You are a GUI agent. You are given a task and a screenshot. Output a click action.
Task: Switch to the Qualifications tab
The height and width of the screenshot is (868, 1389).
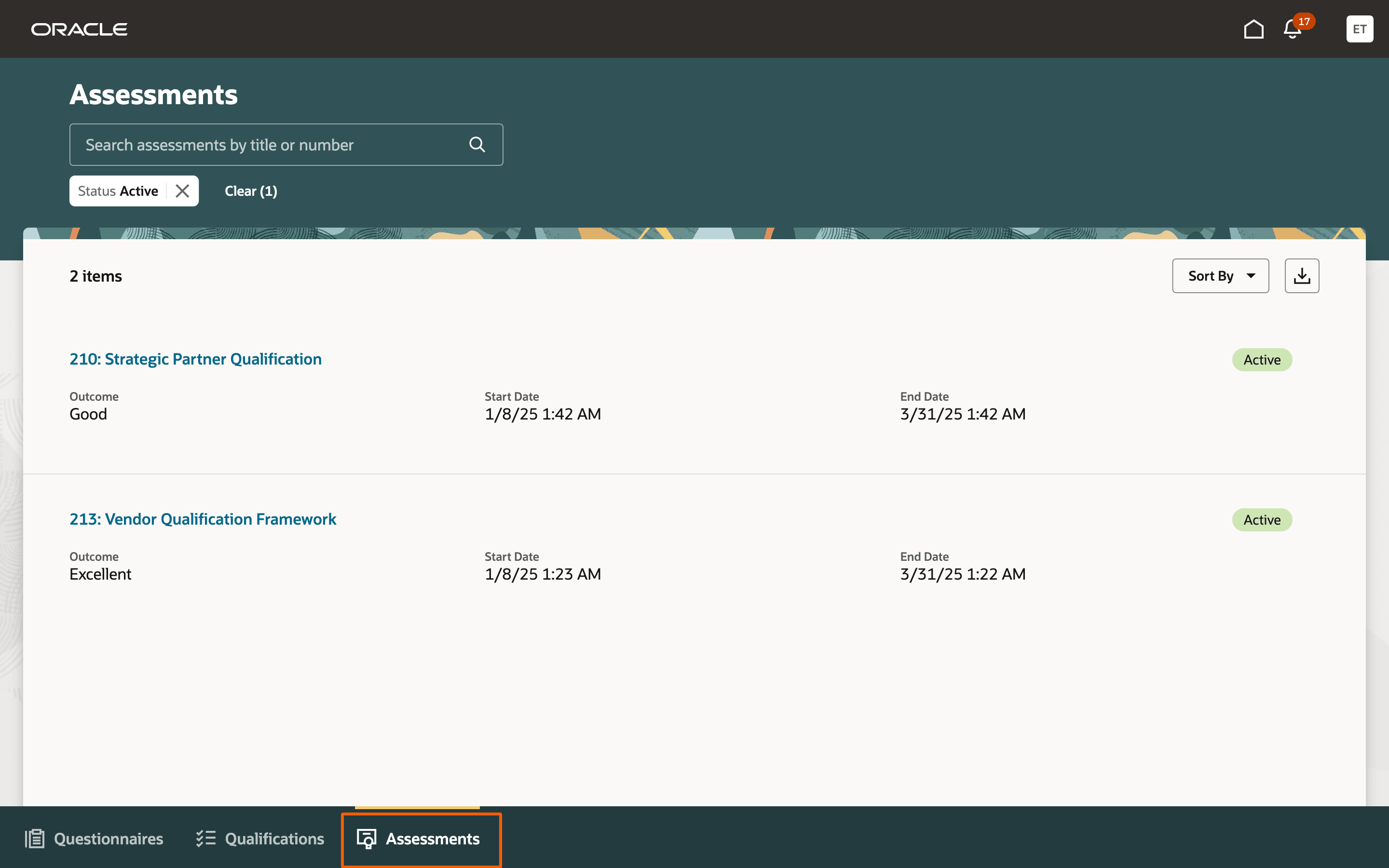point(274,839)
